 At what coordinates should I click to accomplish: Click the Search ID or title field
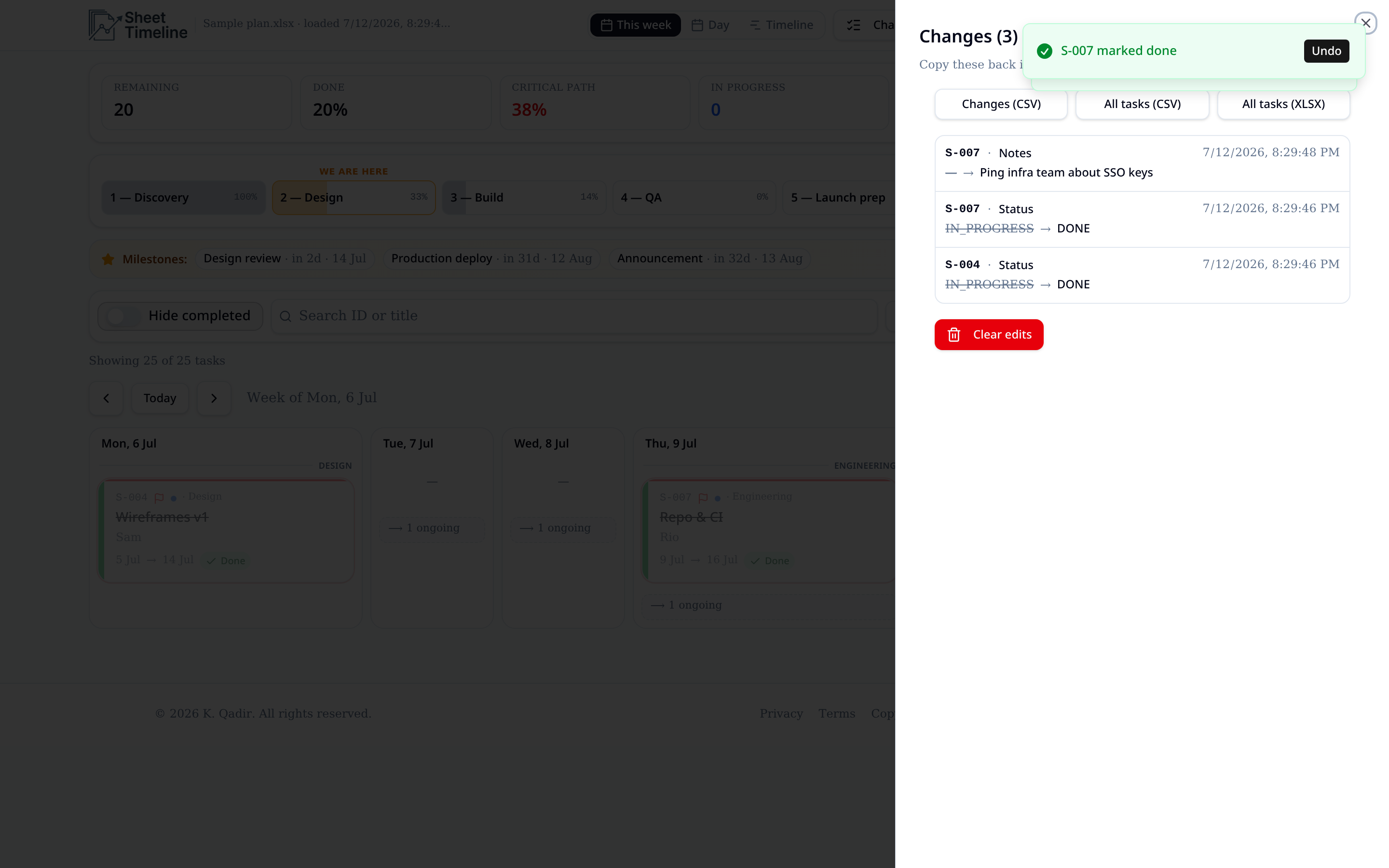(574, 316)
